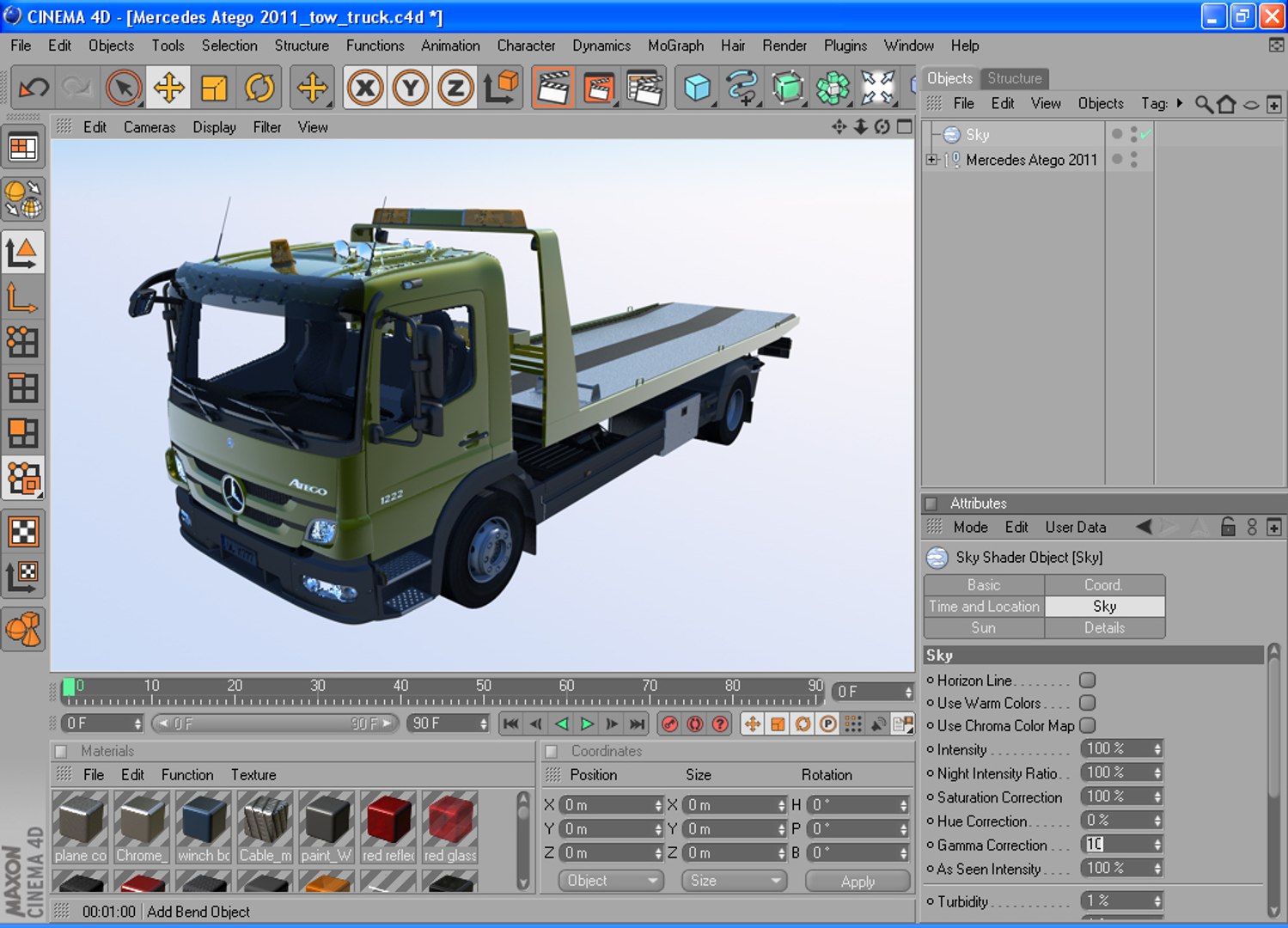Image resolution: width=1288 pixels, height=928 pixels.
Task: Toggle Autokeying record button
Action: (x=695, y=724)
